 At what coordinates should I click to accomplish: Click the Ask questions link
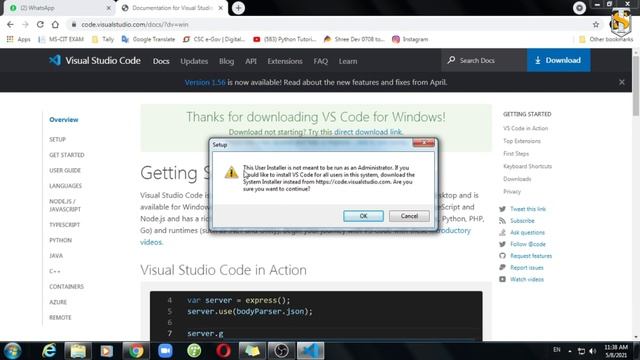(527, 233)
